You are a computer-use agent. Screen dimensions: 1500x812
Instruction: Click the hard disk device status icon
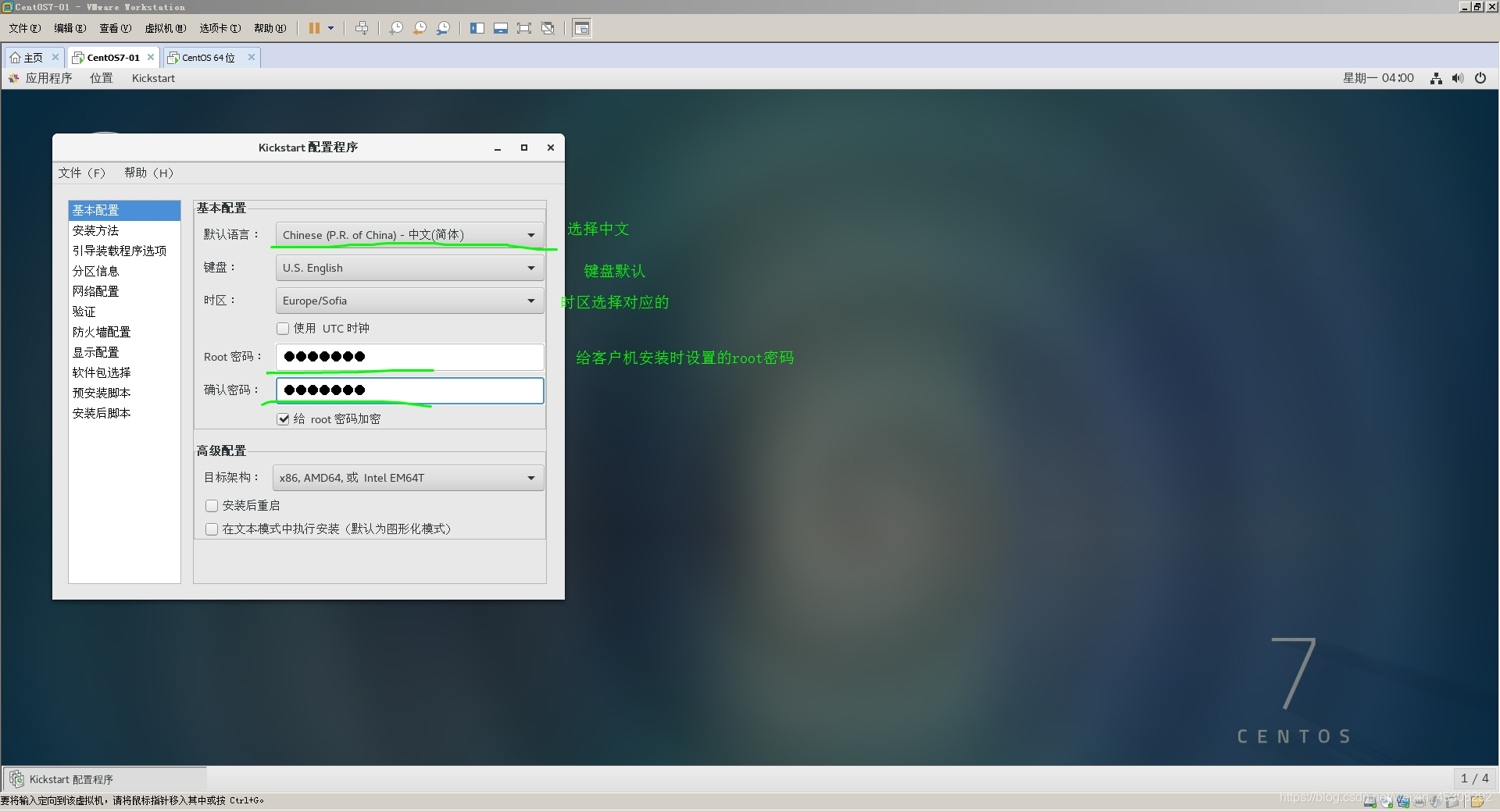(x=1370, y=801)
